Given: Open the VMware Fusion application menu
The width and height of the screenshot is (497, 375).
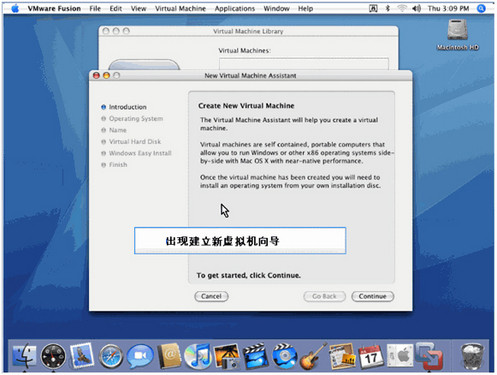Looking at the screenshot, I should point(54,9).
